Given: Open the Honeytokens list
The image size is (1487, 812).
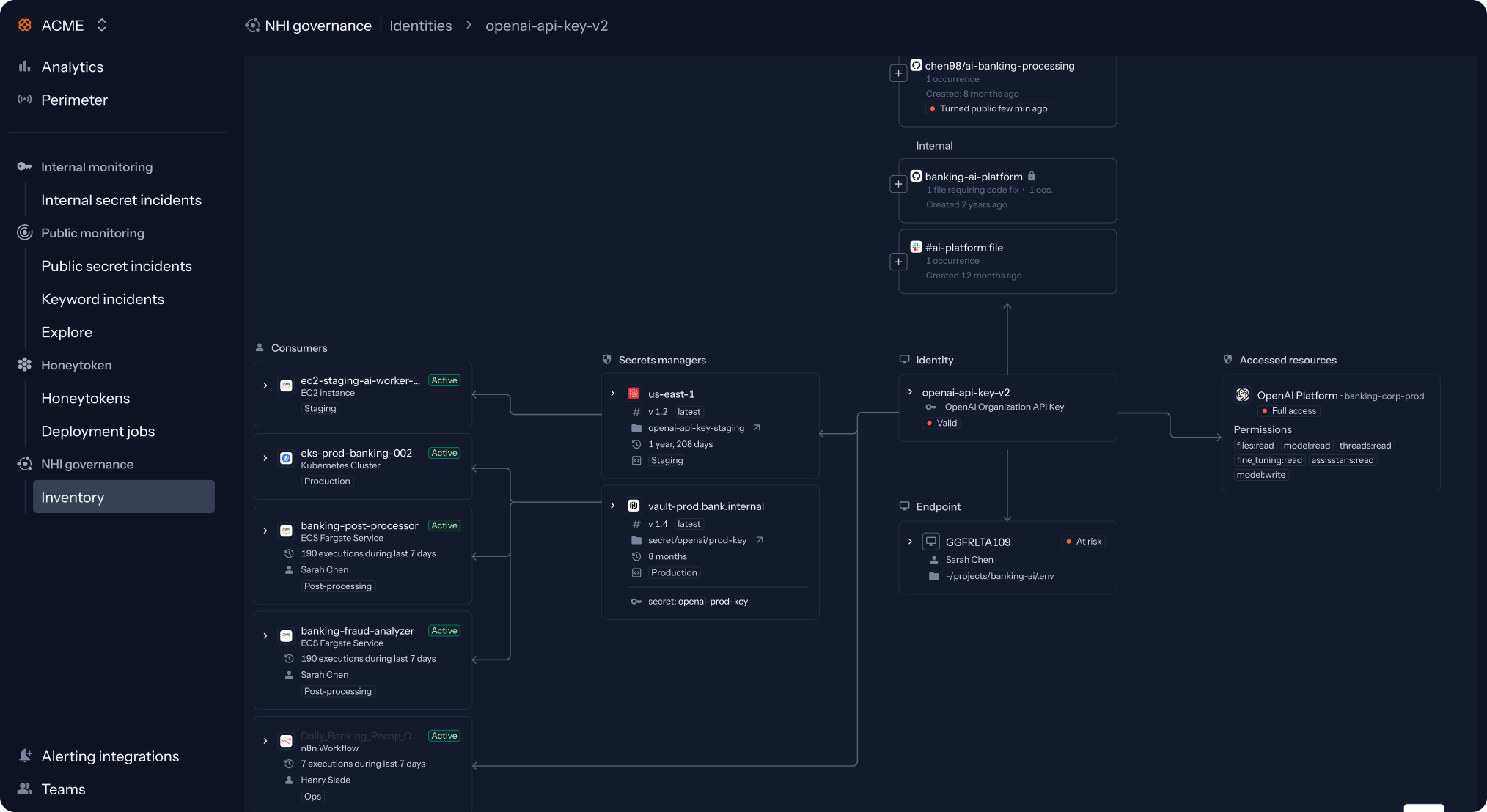Looking at the screenshot, I should click(85, 398).
